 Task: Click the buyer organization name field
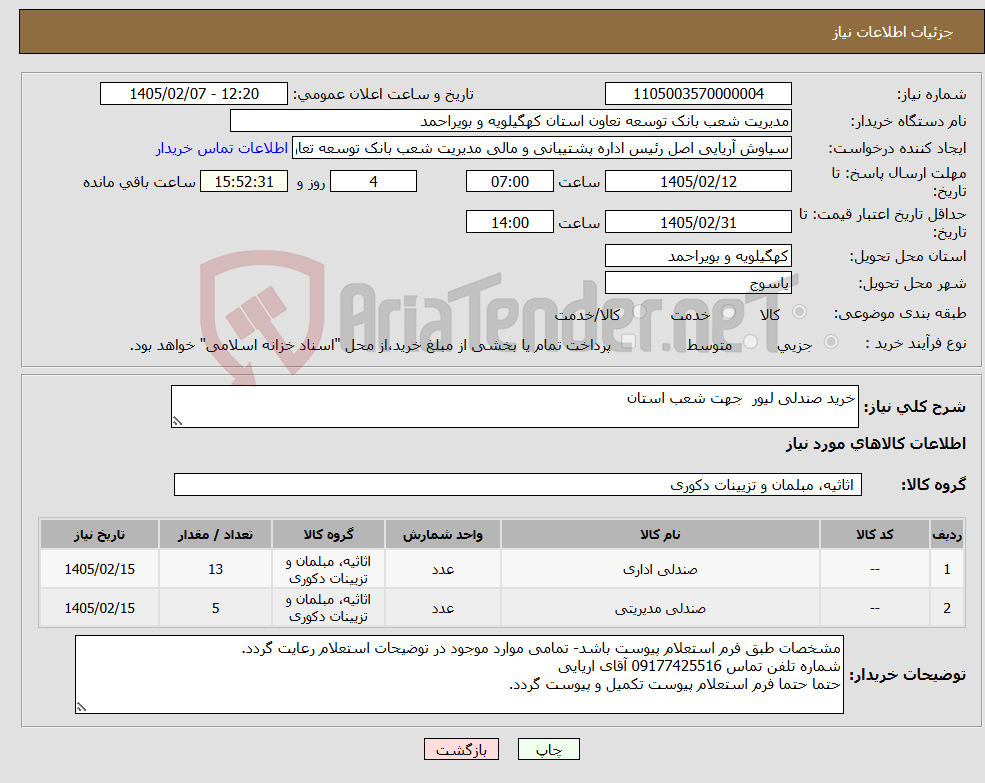tap(511, 121)
